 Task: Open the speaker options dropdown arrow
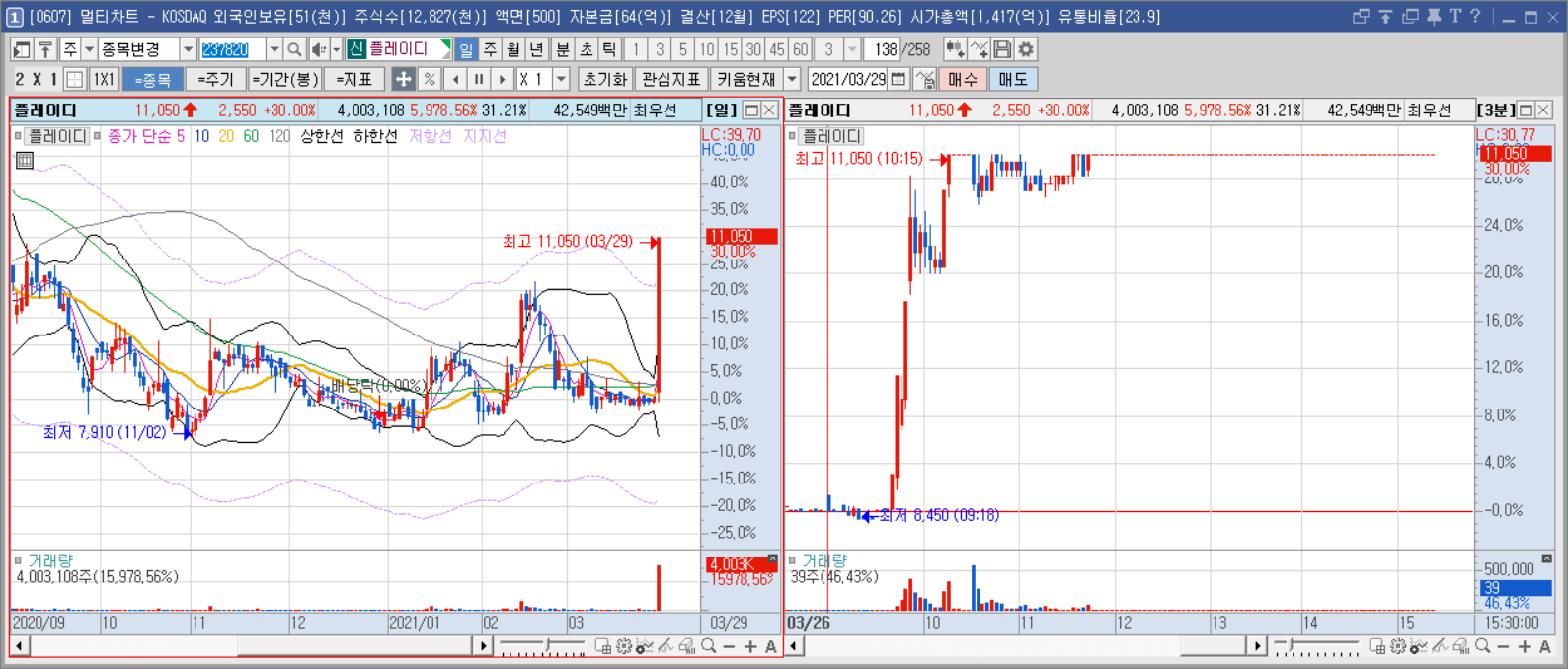point(336,49)
